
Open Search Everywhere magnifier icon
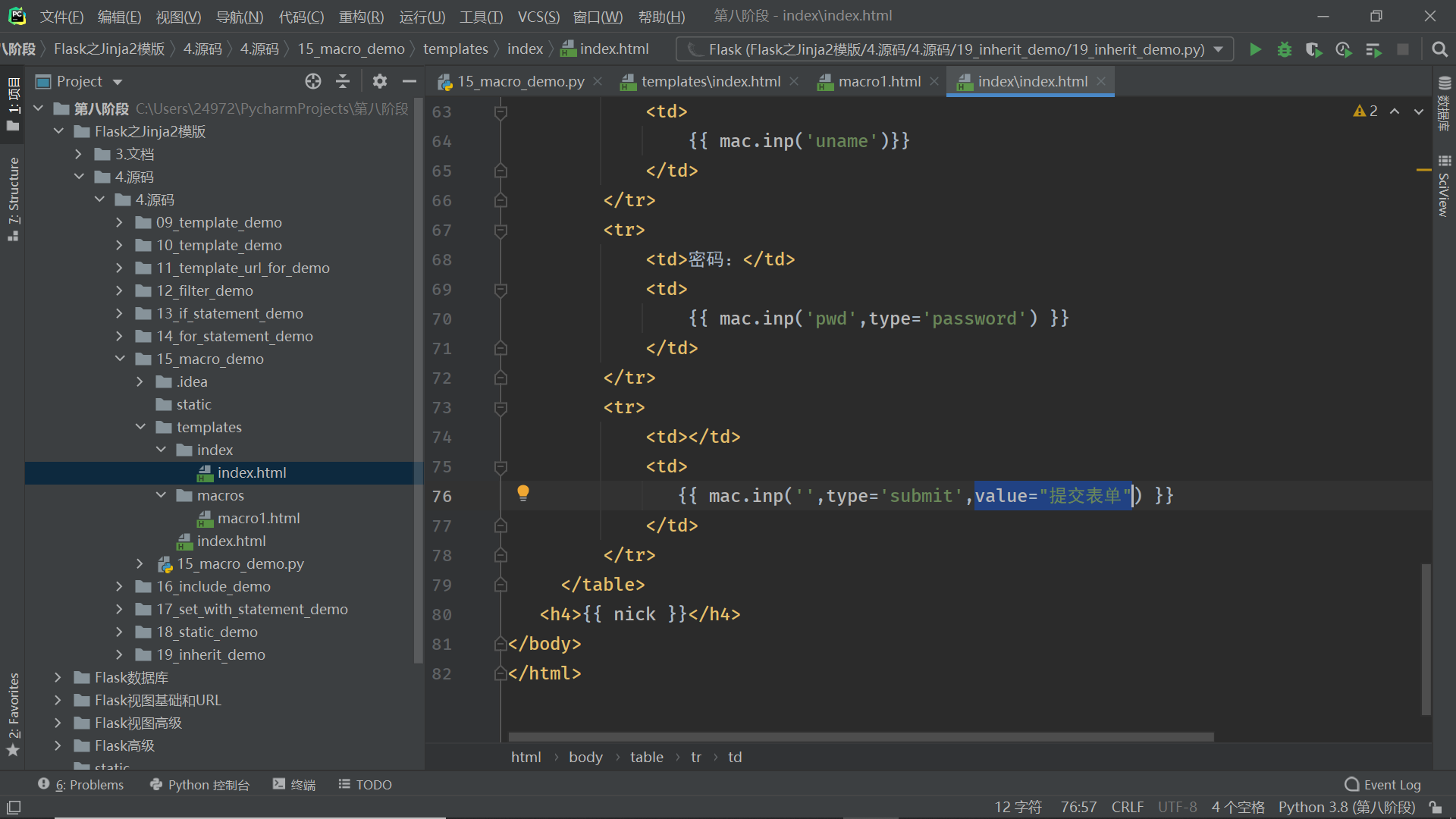click(1439, 49)
